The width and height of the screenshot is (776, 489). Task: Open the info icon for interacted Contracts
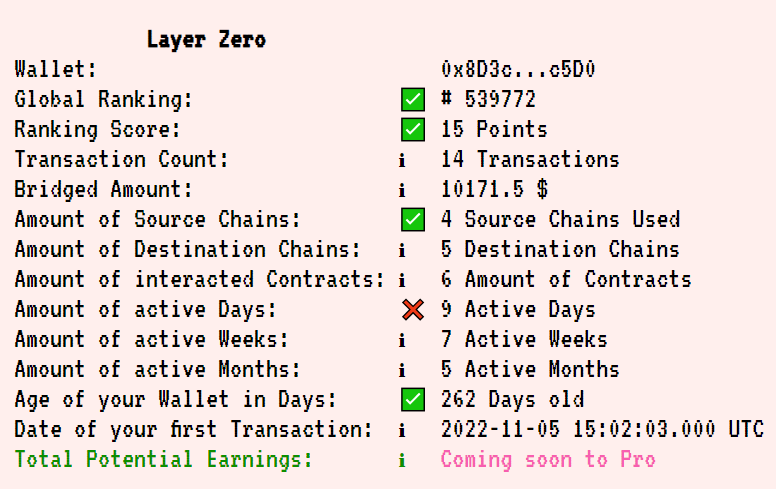[402, 280]
